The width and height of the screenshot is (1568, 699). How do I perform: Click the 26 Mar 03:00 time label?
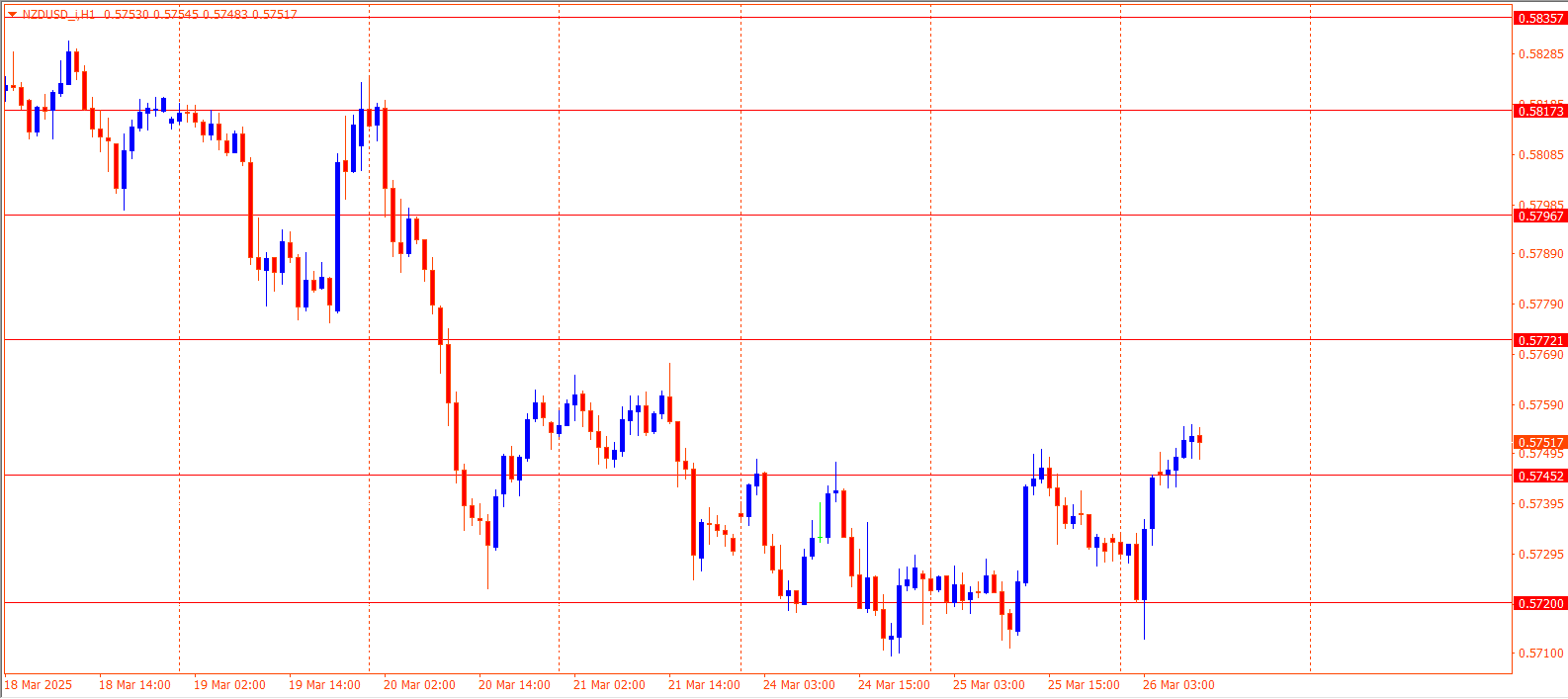tap(1178, 684)
